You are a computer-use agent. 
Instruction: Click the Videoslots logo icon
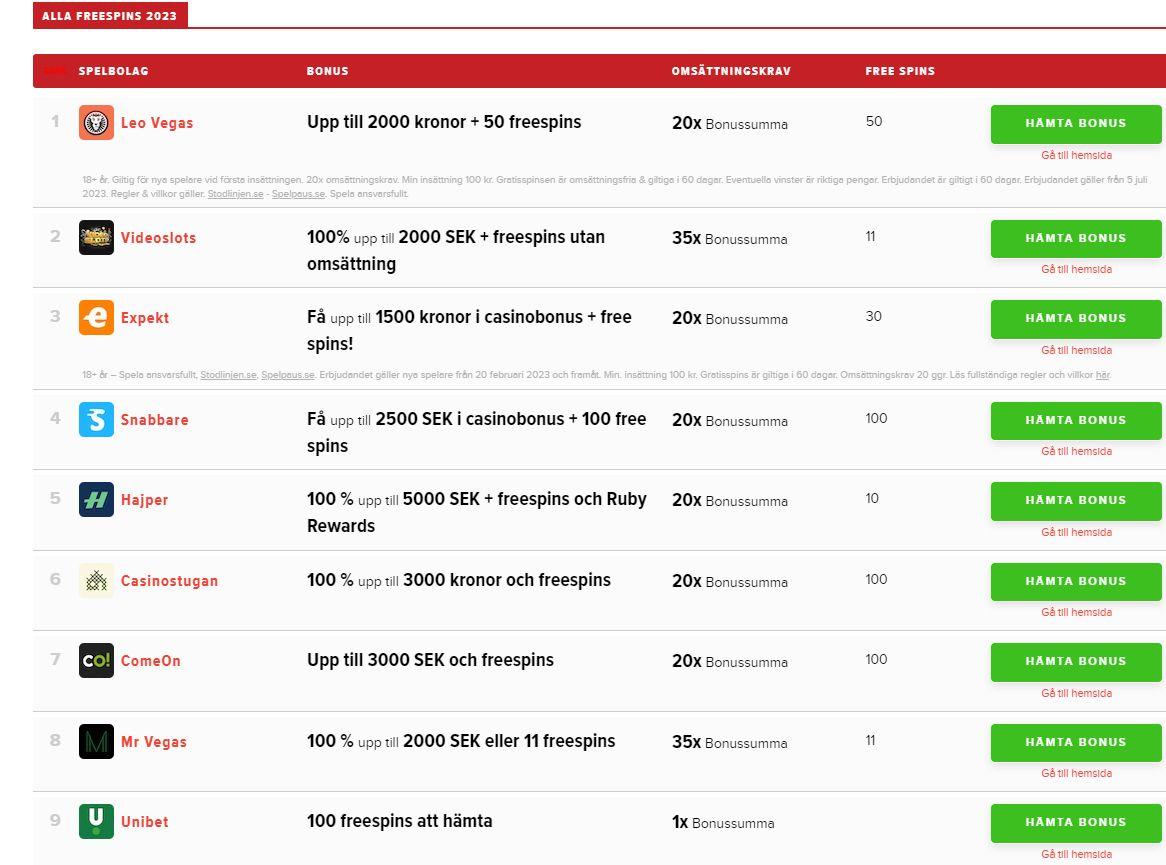[96, 238]
